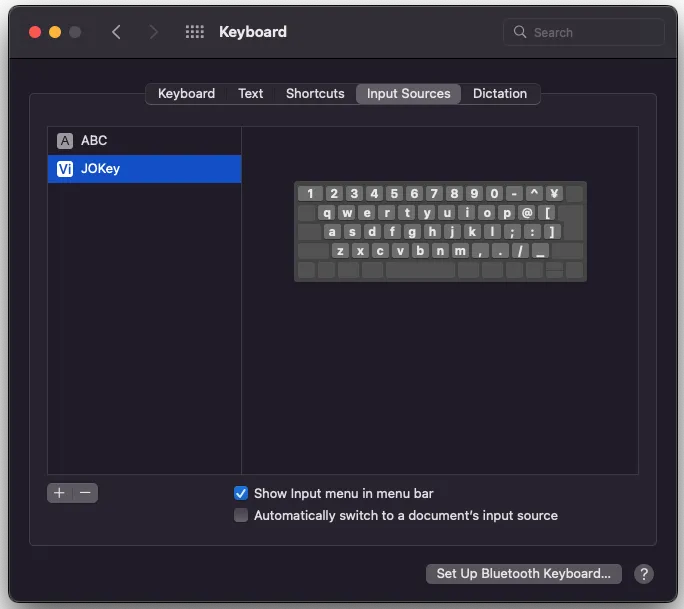This screenshot has height=609, width=684.
Task: Select JOKey in input source list
Action: click(x=144, y=169)
